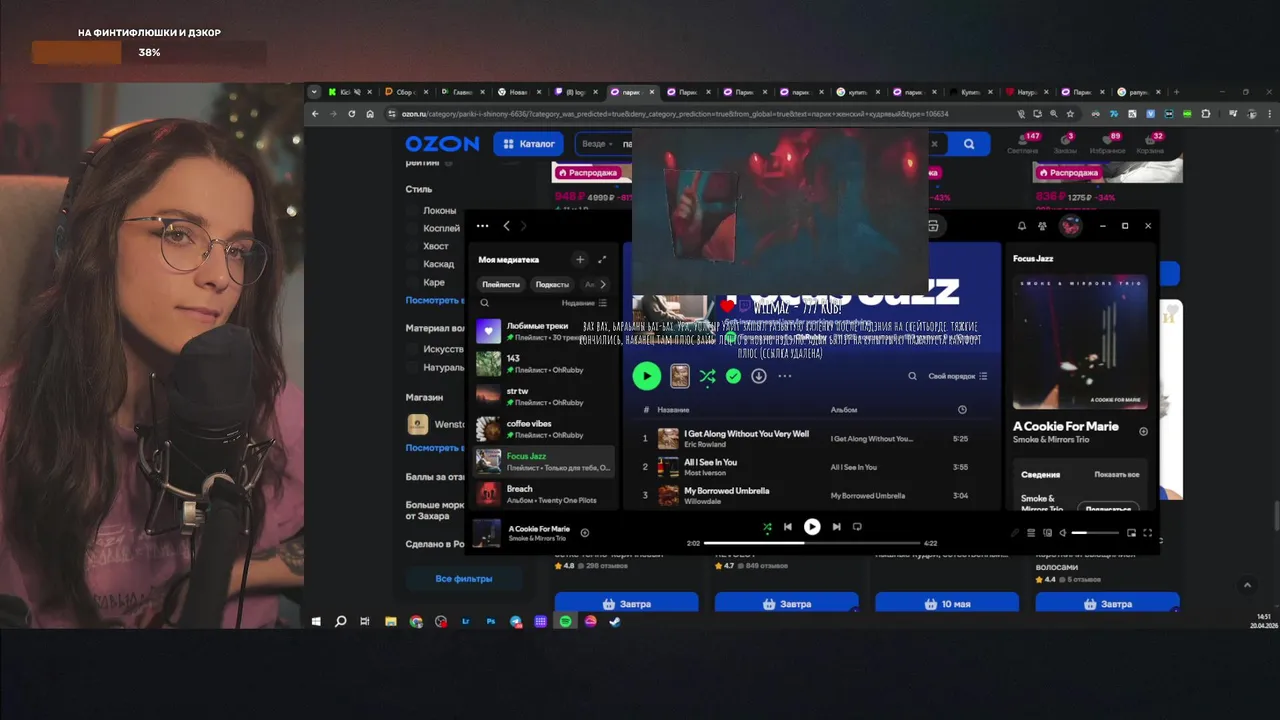
Task: Click the plus icon in Моя медиатека
Action: click(580, 259)
